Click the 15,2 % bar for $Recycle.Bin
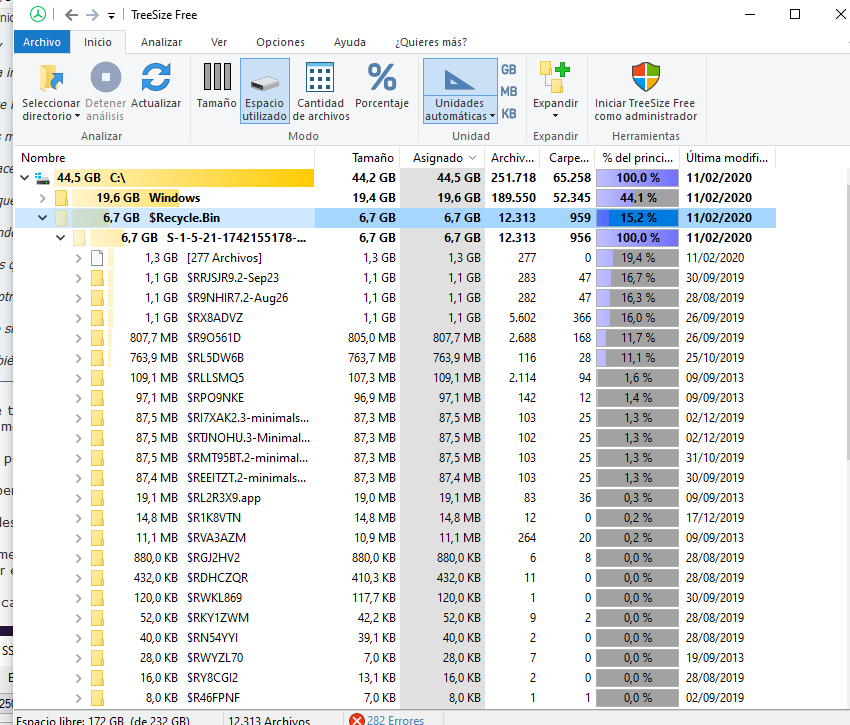 pyautogui.click(x=638, y=218)
